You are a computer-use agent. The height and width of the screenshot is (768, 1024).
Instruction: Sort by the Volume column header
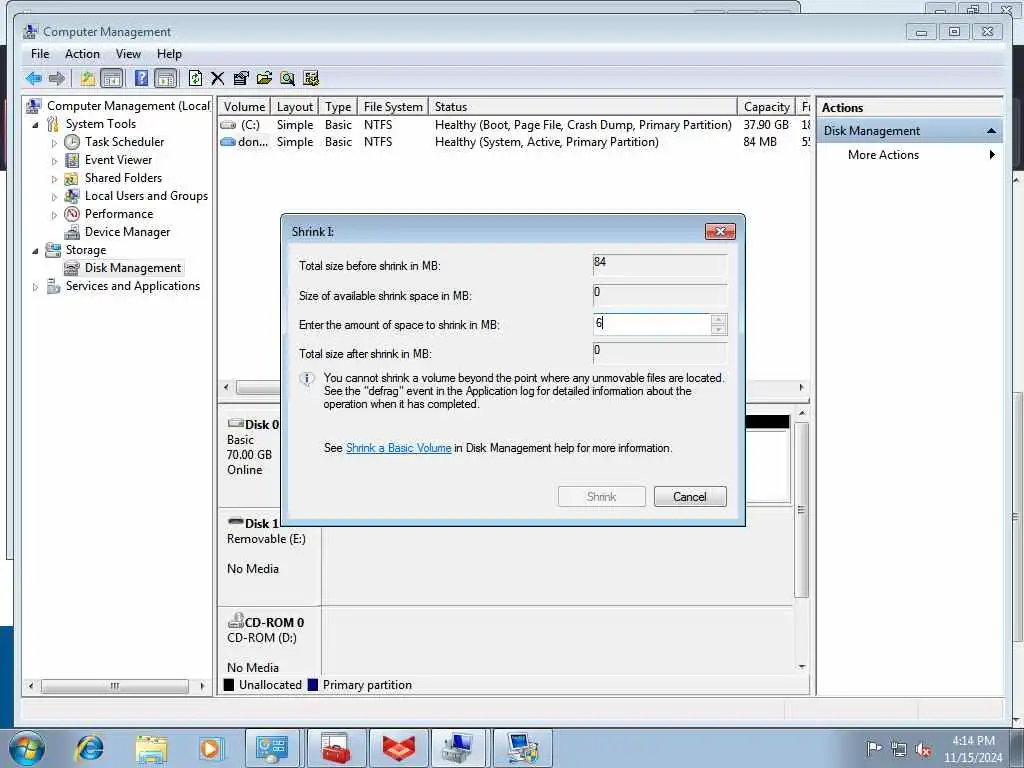tap(244, 106)
